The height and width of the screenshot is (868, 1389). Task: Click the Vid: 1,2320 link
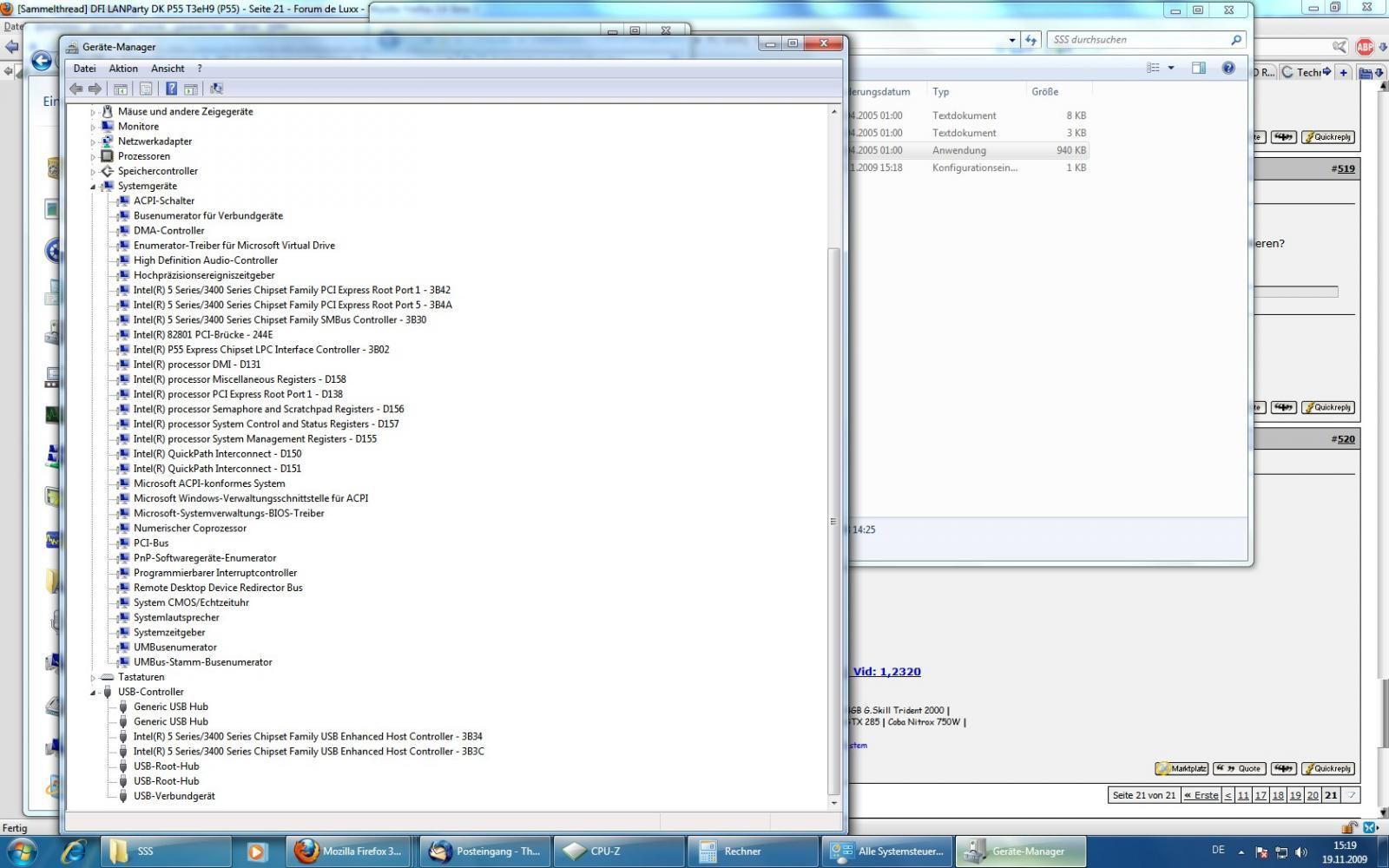pyautogui.click(x=886, y=671)
